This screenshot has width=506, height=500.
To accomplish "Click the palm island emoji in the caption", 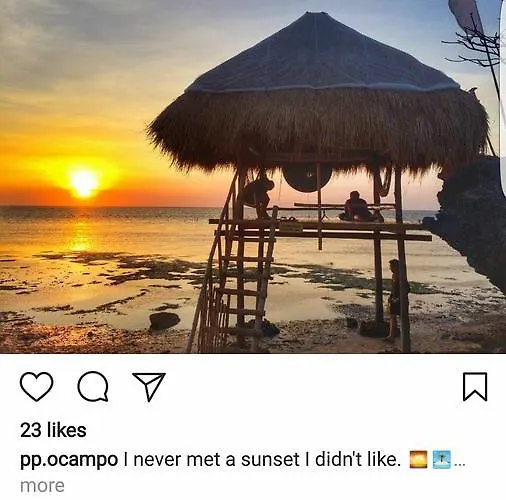I will pos(442,460).
